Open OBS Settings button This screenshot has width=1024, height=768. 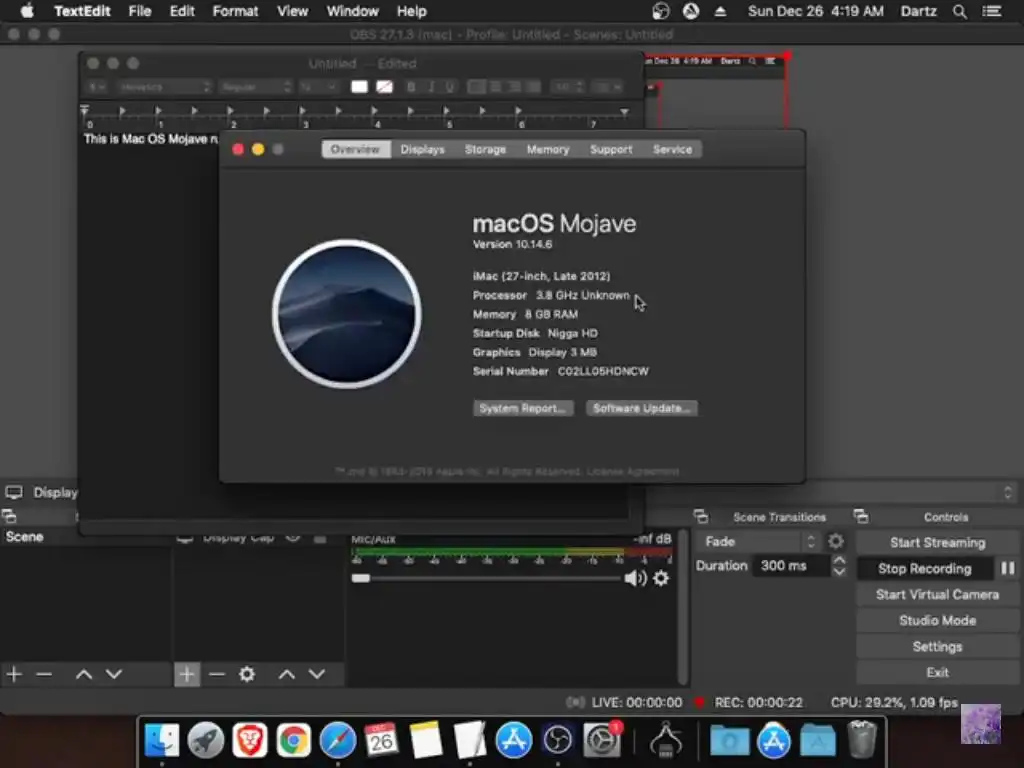coord(937,647)
